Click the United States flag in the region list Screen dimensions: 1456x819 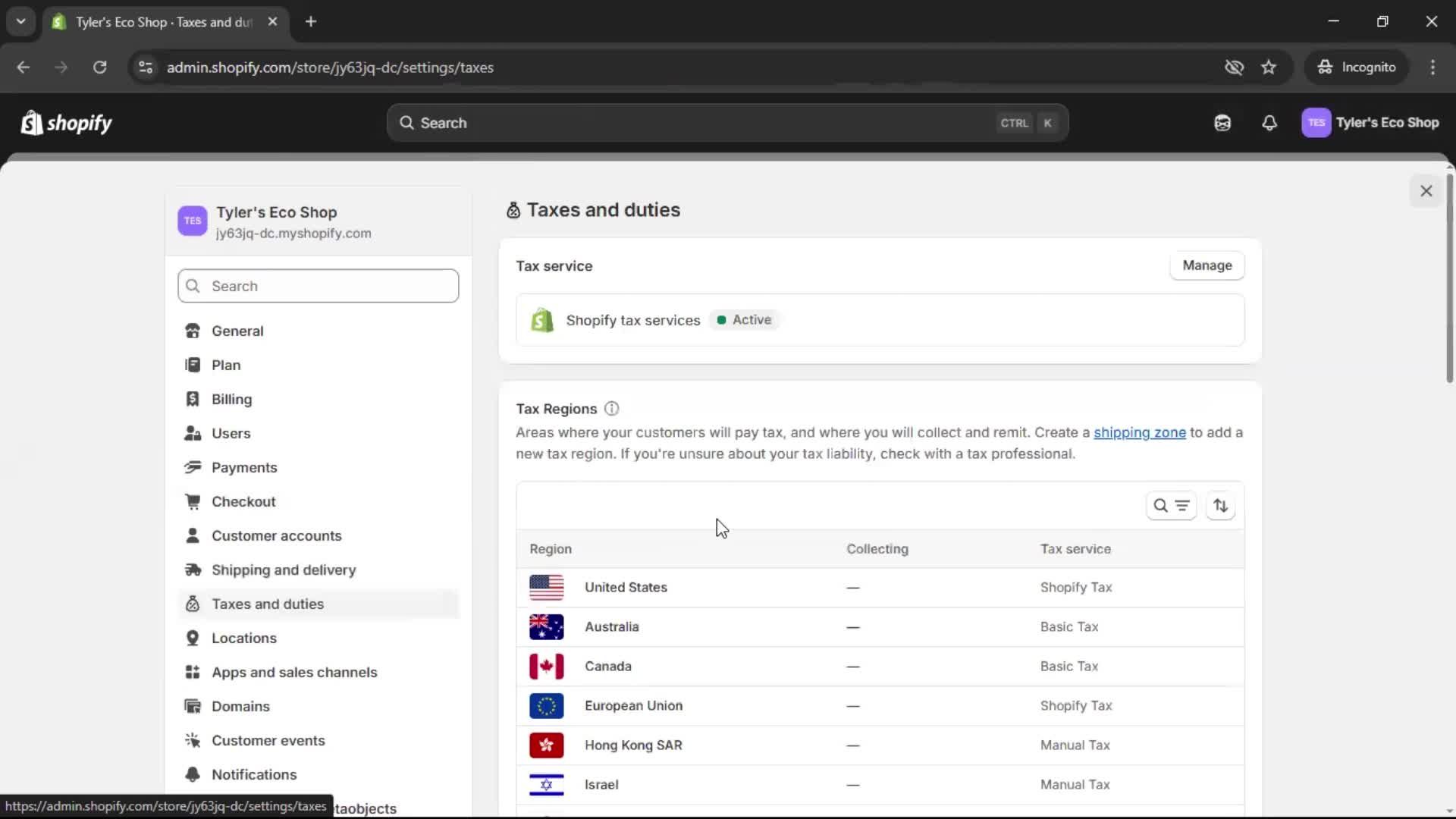point(547,587)
